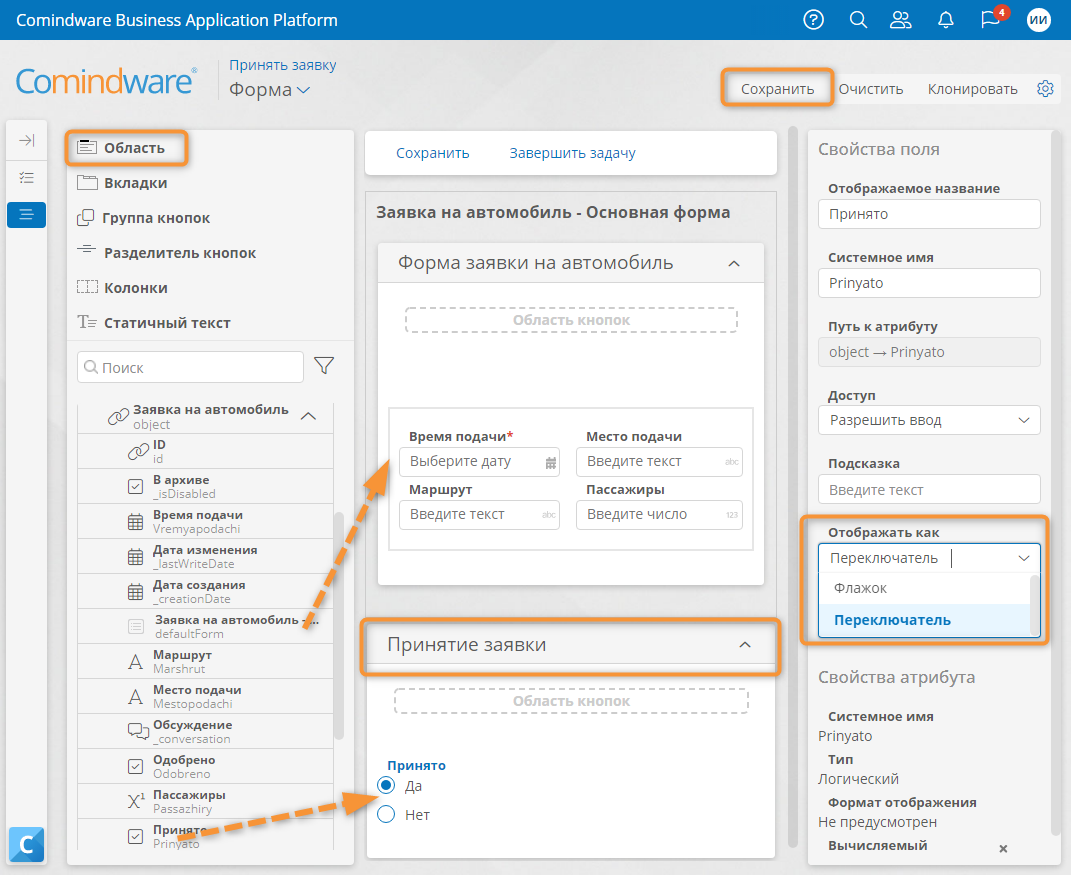1071x875 pixels.
Task: Open the user avatar ИИ menu
Action: 1038,20
